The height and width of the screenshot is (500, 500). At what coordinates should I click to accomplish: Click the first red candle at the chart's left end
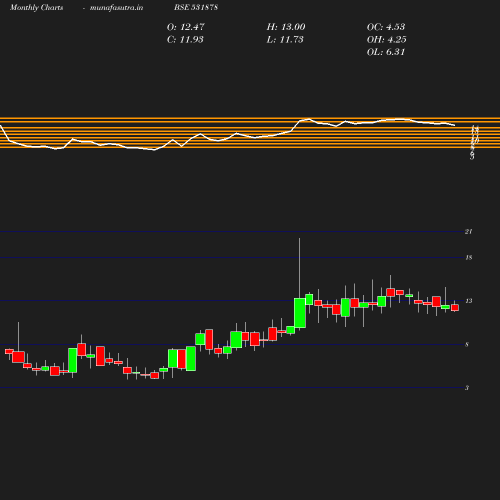[x=9, y=351]
